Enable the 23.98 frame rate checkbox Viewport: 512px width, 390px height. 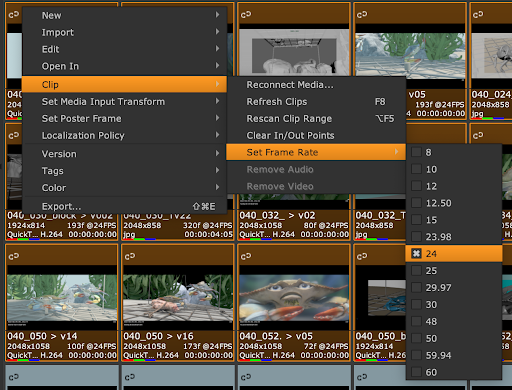[x=416, y=237]
